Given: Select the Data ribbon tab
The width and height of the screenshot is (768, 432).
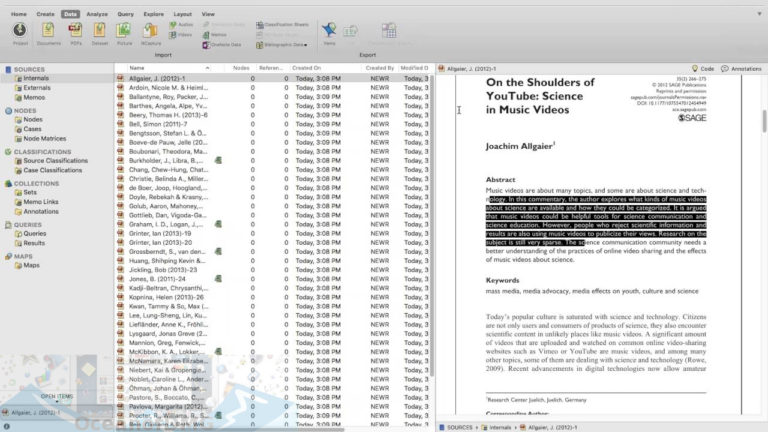Looking at the screenshot, I should point(71,14).
